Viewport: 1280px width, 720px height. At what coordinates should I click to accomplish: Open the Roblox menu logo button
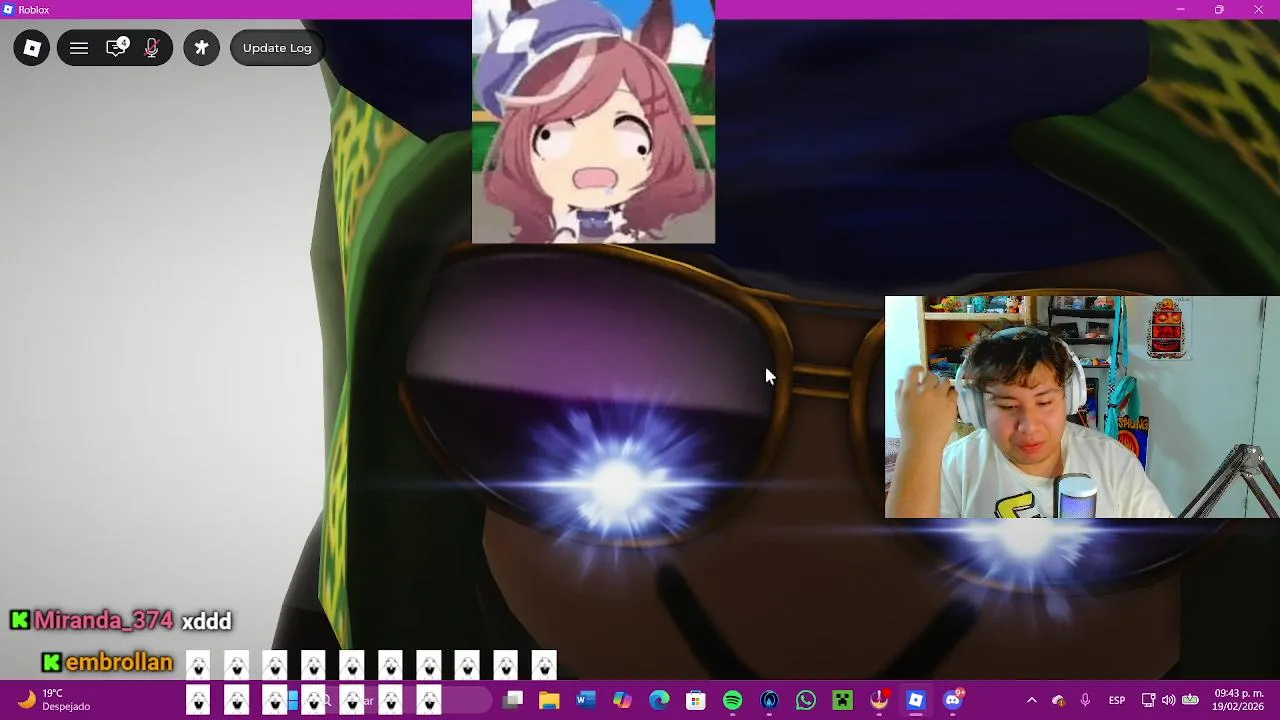click(x=32, y=48)
